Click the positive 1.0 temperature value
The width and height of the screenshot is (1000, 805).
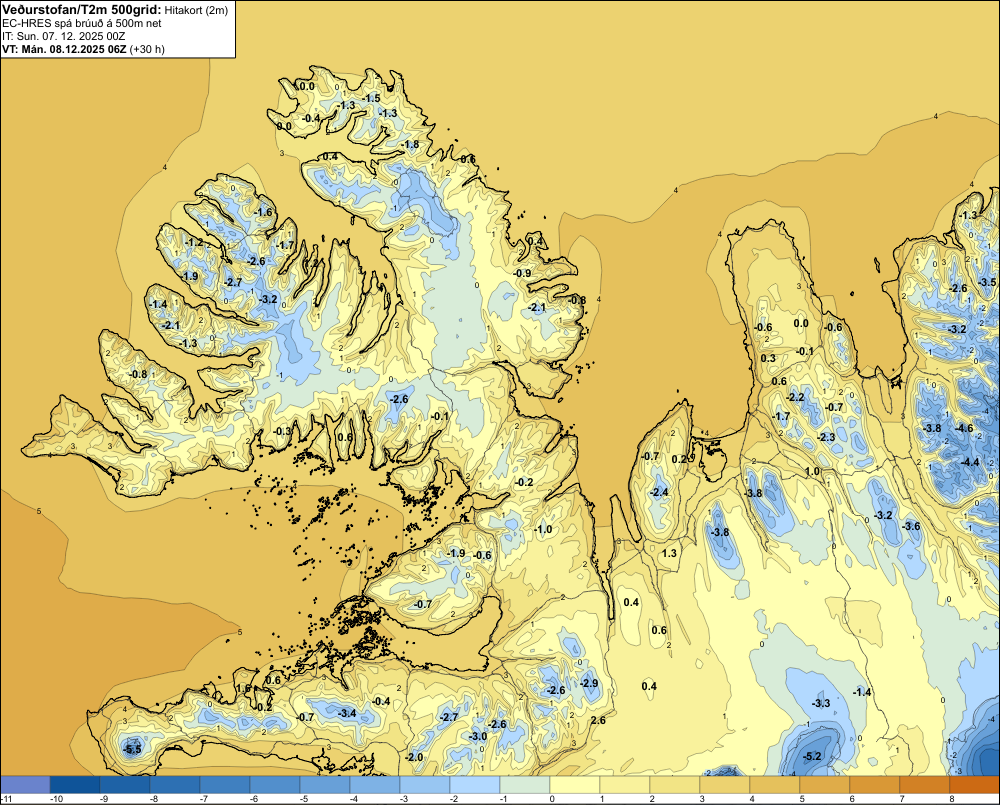click(x=812, y=471)
